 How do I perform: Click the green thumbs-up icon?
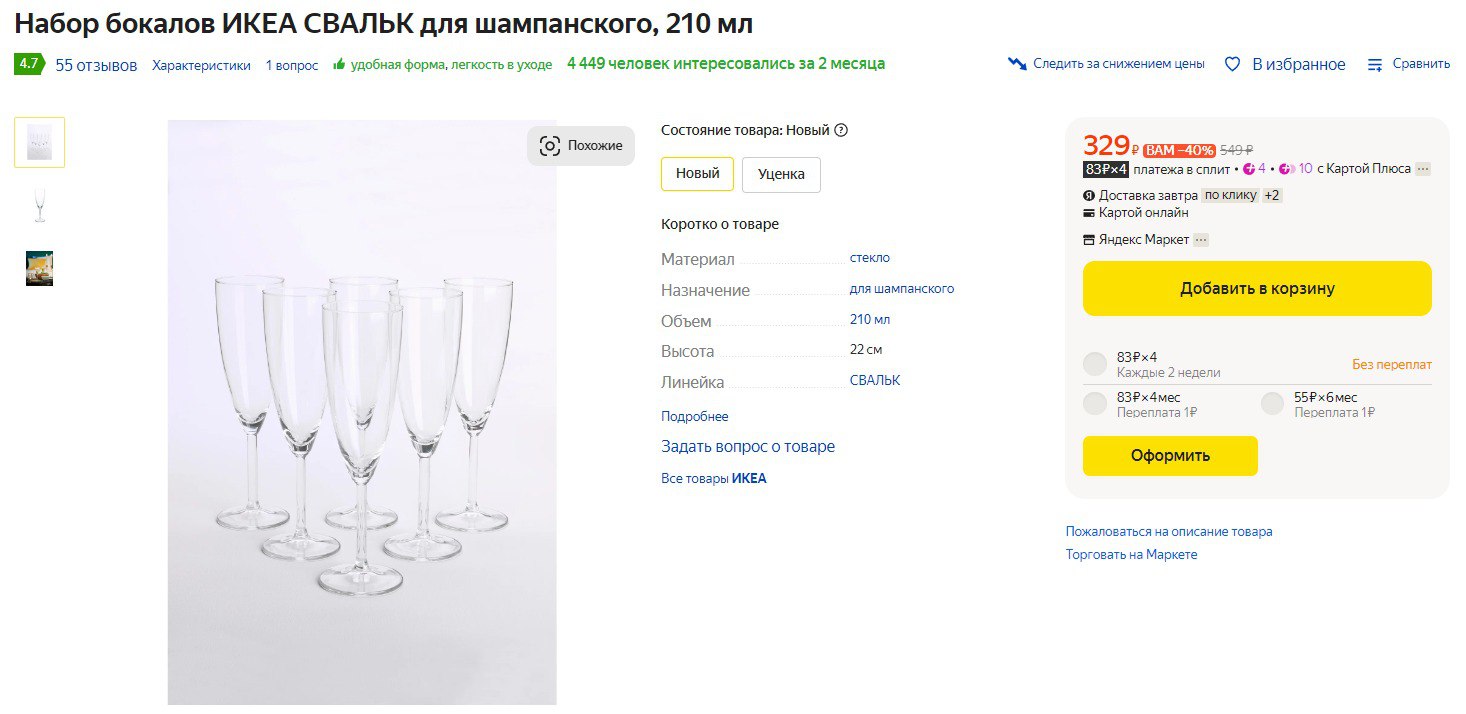[339, 65]
